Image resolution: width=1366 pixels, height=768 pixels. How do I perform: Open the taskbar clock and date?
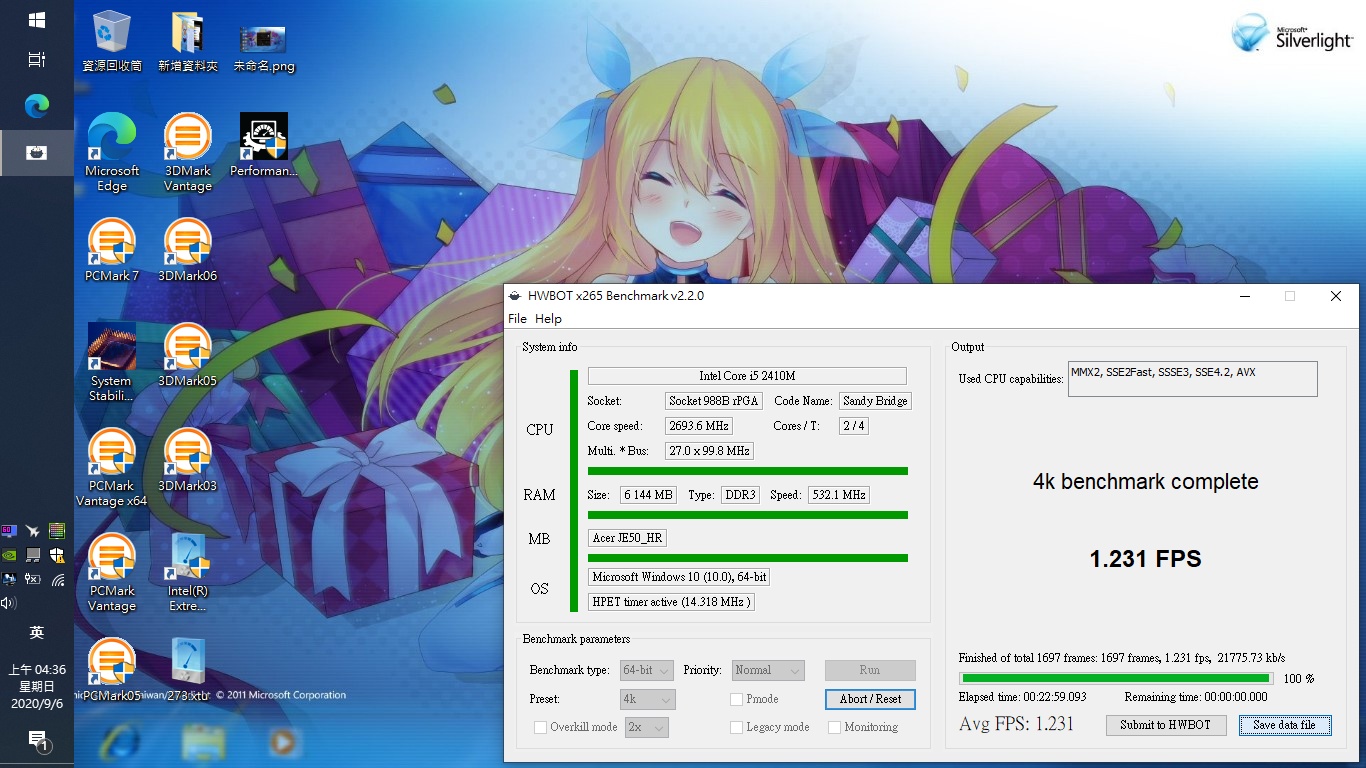[37, 687]
